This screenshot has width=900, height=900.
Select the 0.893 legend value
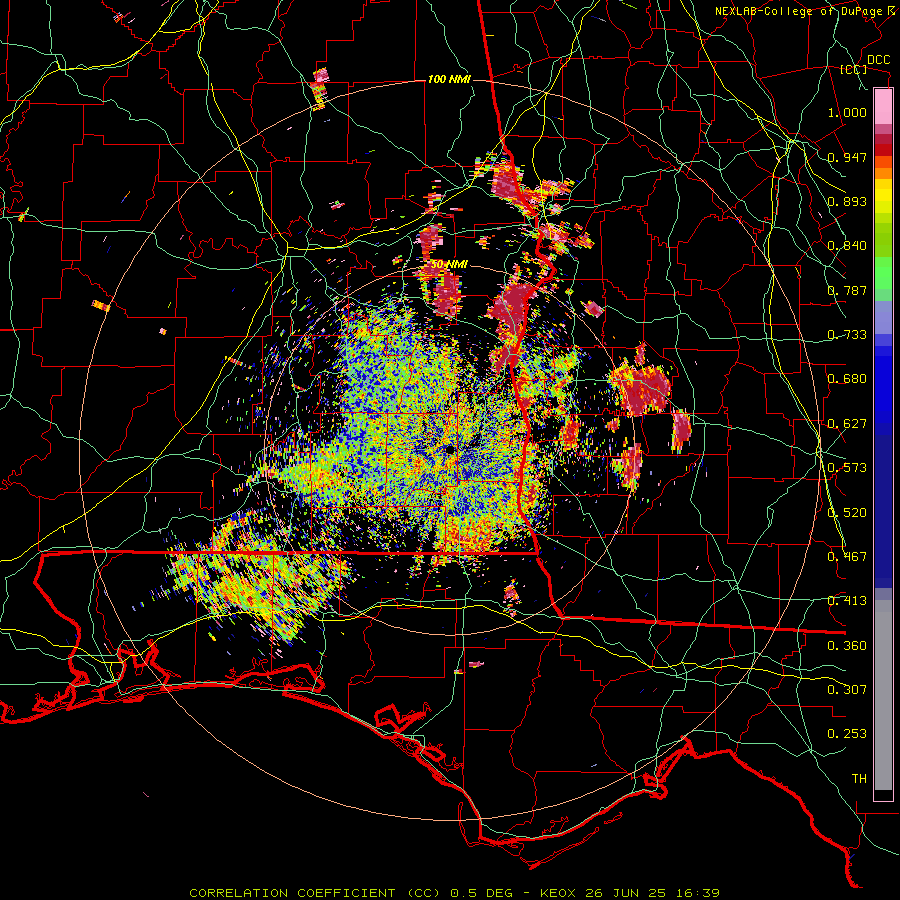pyautogui.click(x=847, y=201)
